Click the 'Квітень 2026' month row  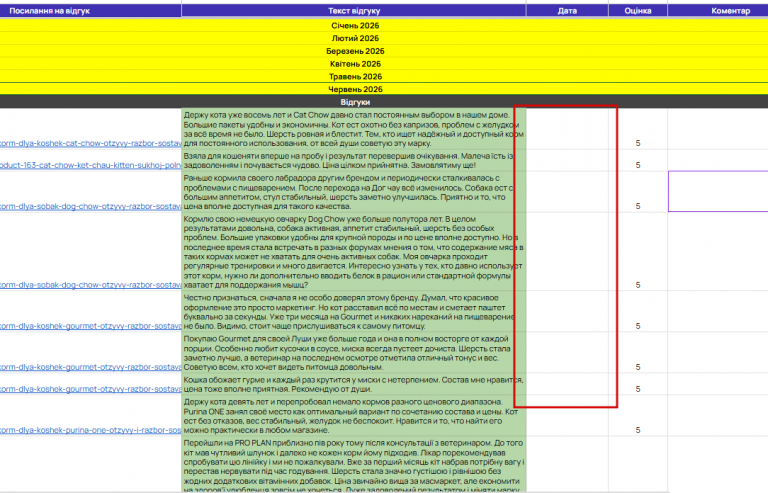(x=384, y=64)
